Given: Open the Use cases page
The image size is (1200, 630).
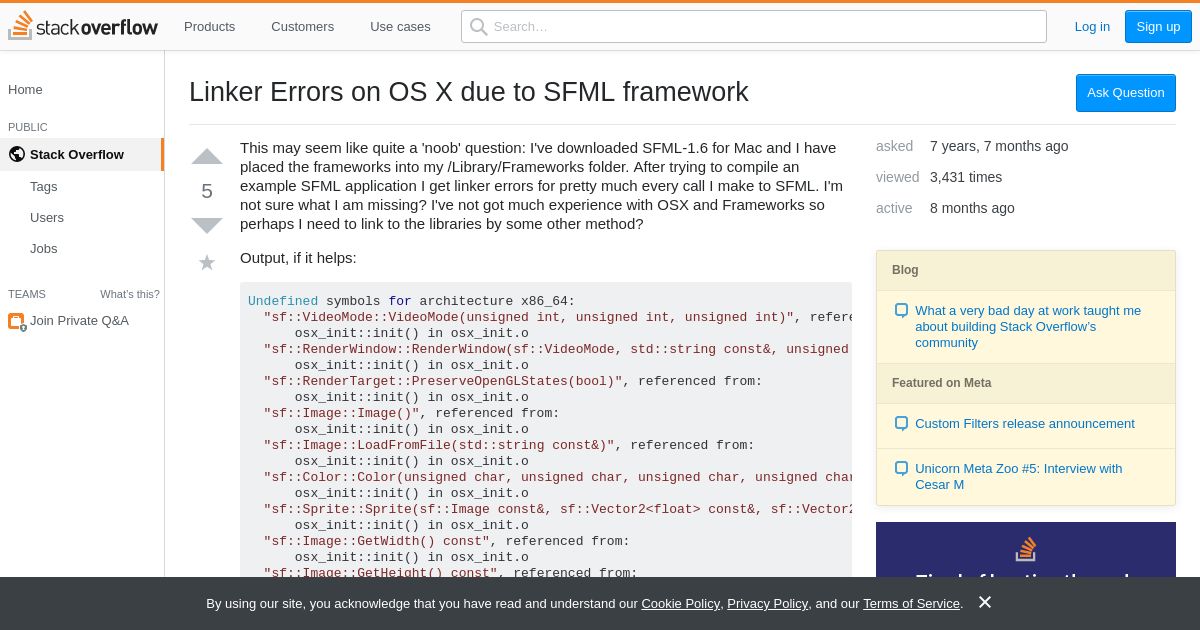Looking at the screenshot, I should (400, 27).
